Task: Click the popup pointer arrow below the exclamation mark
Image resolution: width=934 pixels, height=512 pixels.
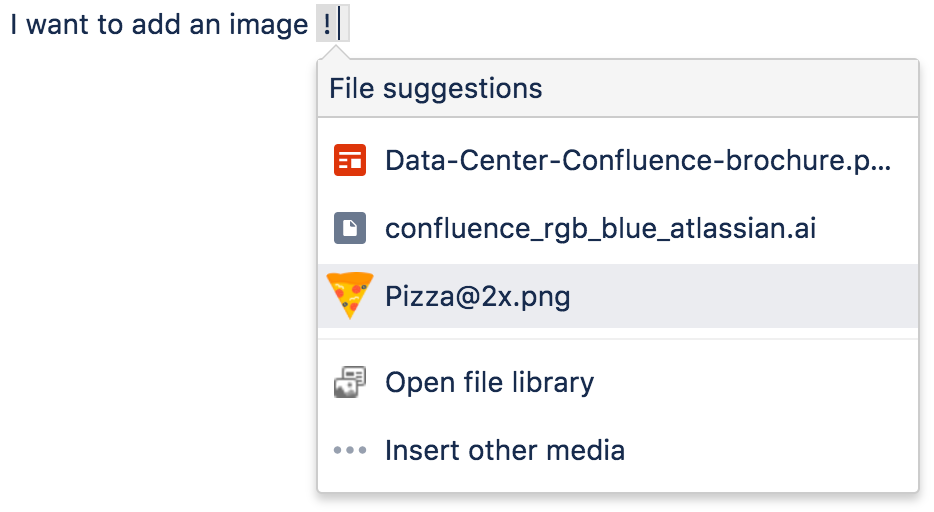Action: coord(334,52)
